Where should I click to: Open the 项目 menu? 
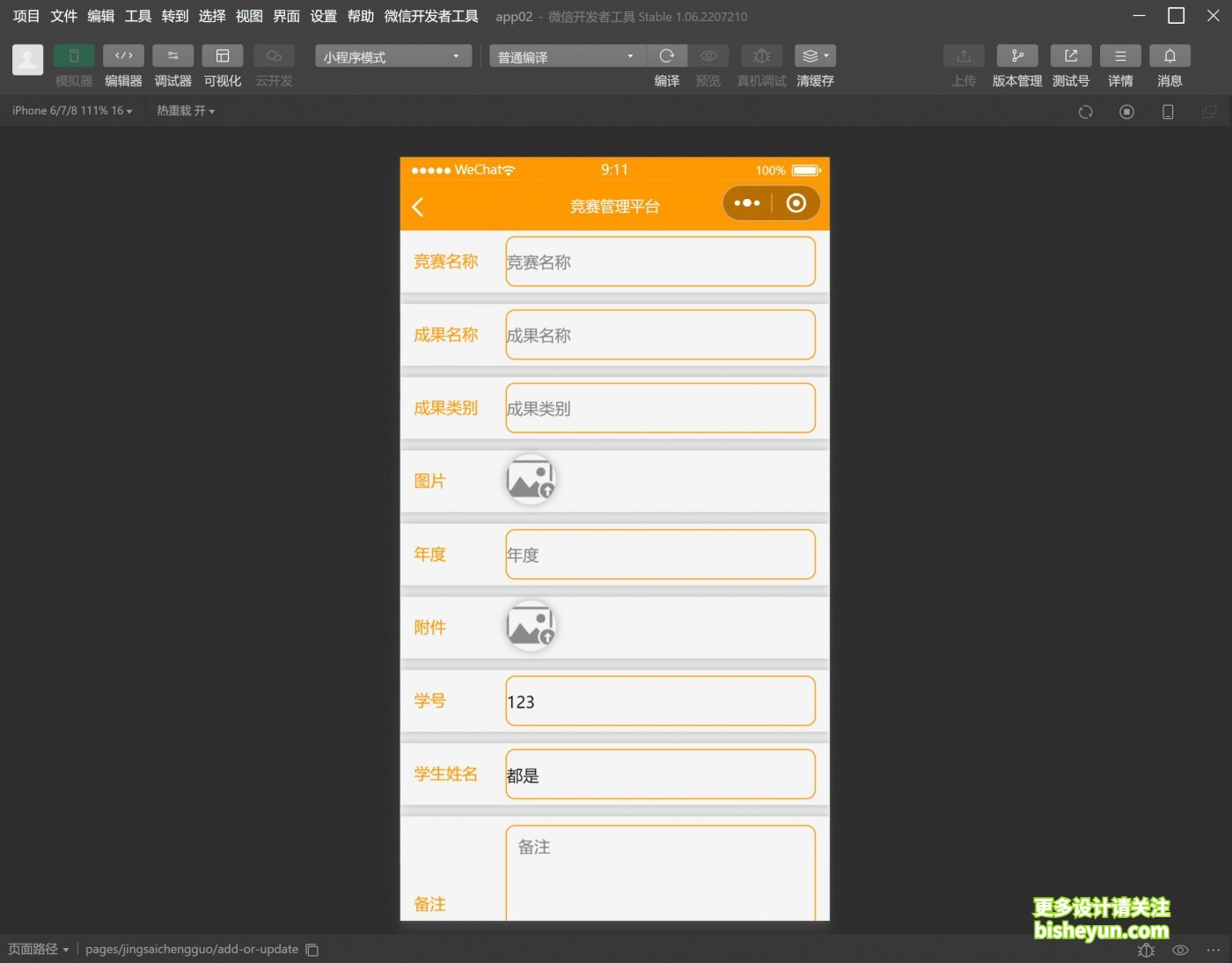click(26, 16)
